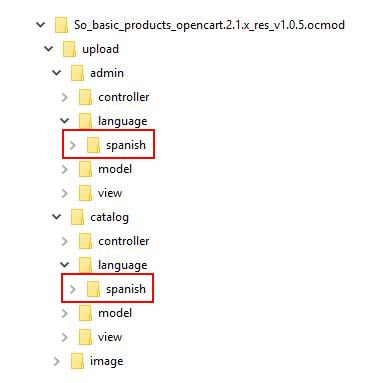Screen dimensions: 383x383
Task: Expand the image folder chevron
Action: point(57,361)
